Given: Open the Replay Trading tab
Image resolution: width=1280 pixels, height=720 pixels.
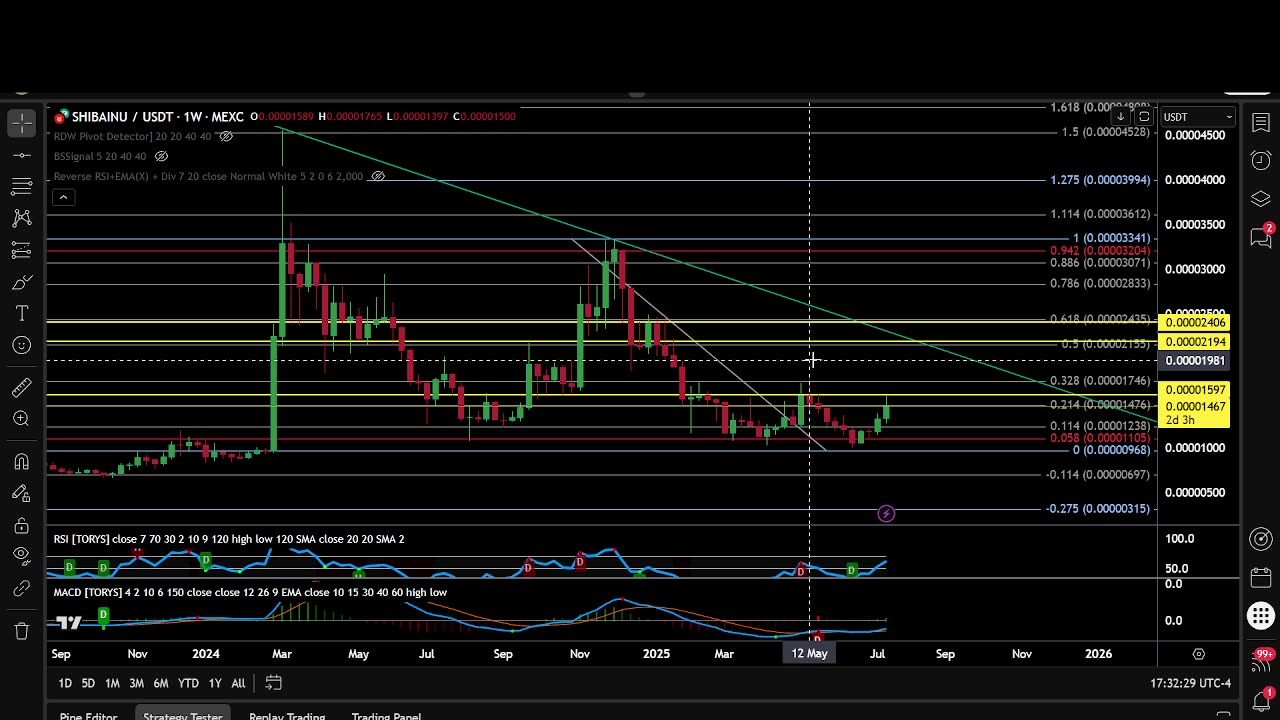Looking at the screenshot, I should tap(287, 714).
